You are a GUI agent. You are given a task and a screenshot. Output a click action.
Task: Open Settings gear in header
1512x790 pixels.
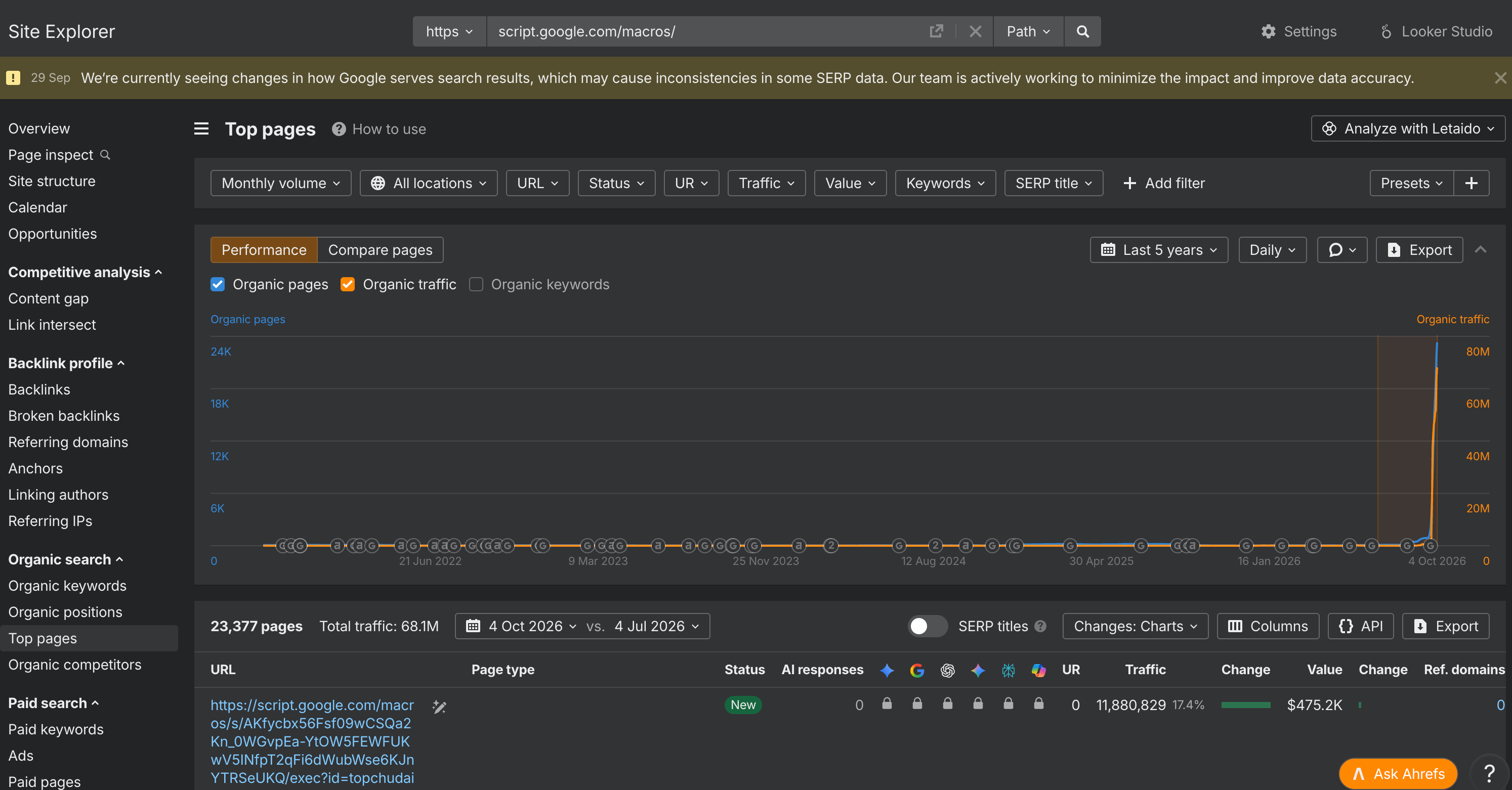(1298, 31)
